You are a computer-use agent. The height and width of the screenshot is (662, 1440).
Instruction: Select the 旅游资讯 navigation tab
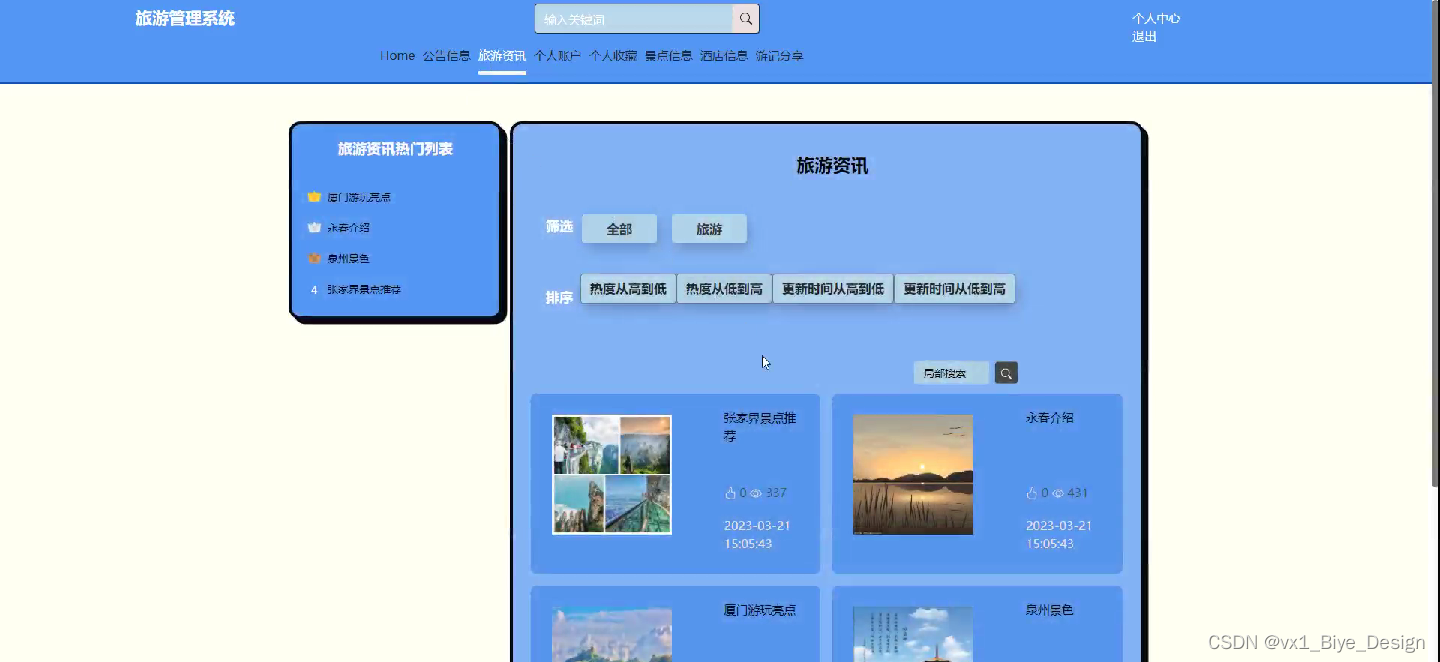(x=502, y=56)
